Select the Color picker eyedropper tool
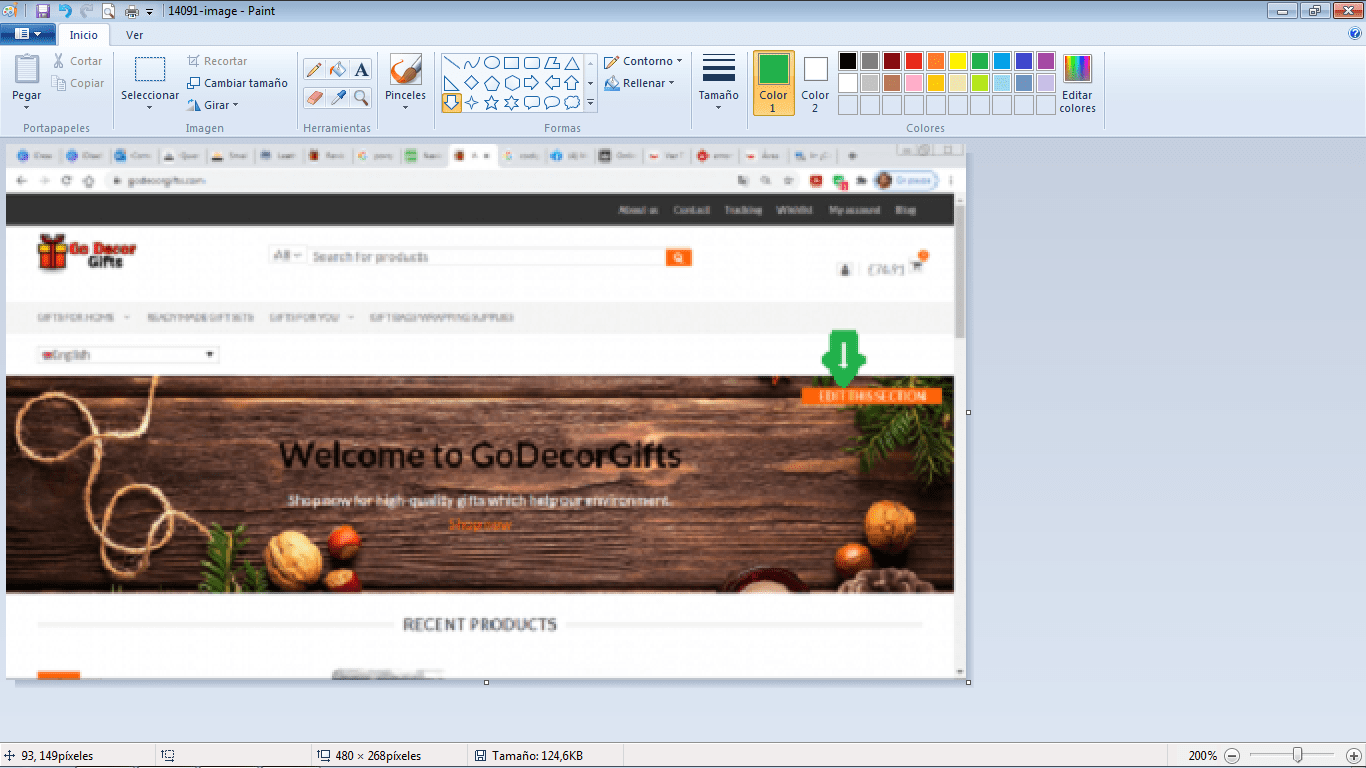The height and width of the screenshot is (768, 1366). pos(338,98)
